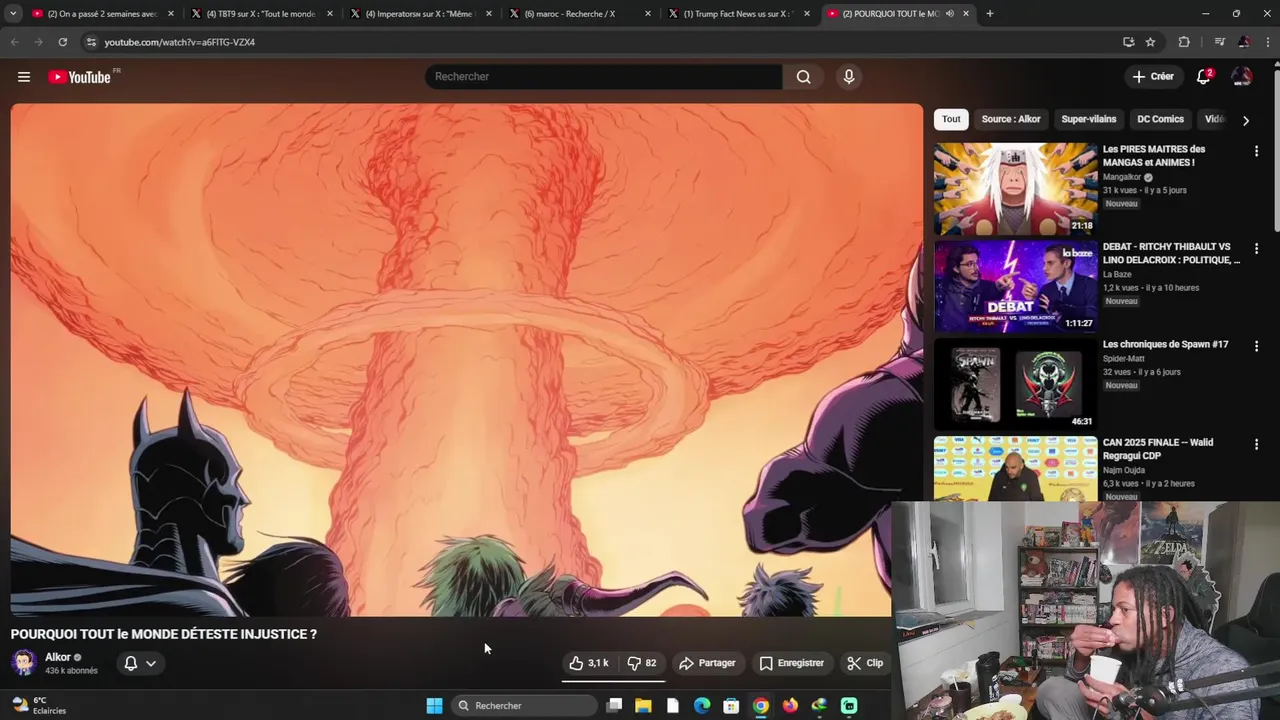Open the Mangalkor channel link

coord(1122,177)
